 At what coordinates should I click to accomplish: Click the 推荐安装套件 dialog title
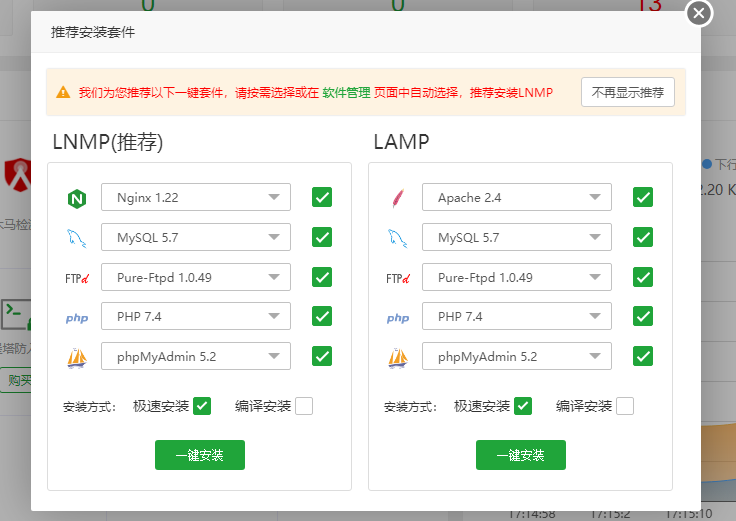pos(93,32)
